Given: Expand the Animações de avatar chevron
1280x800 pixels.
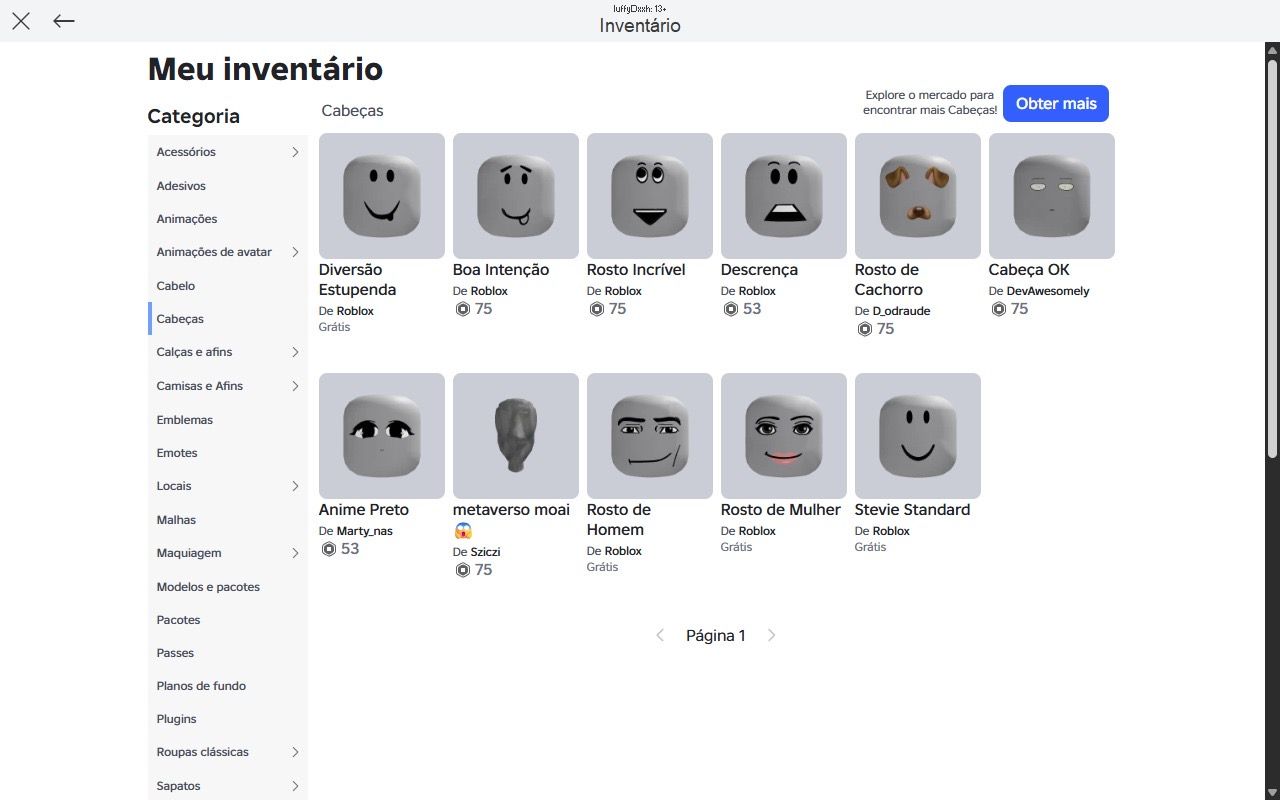Looking at the screenshot, I should (x=295, y=252).
